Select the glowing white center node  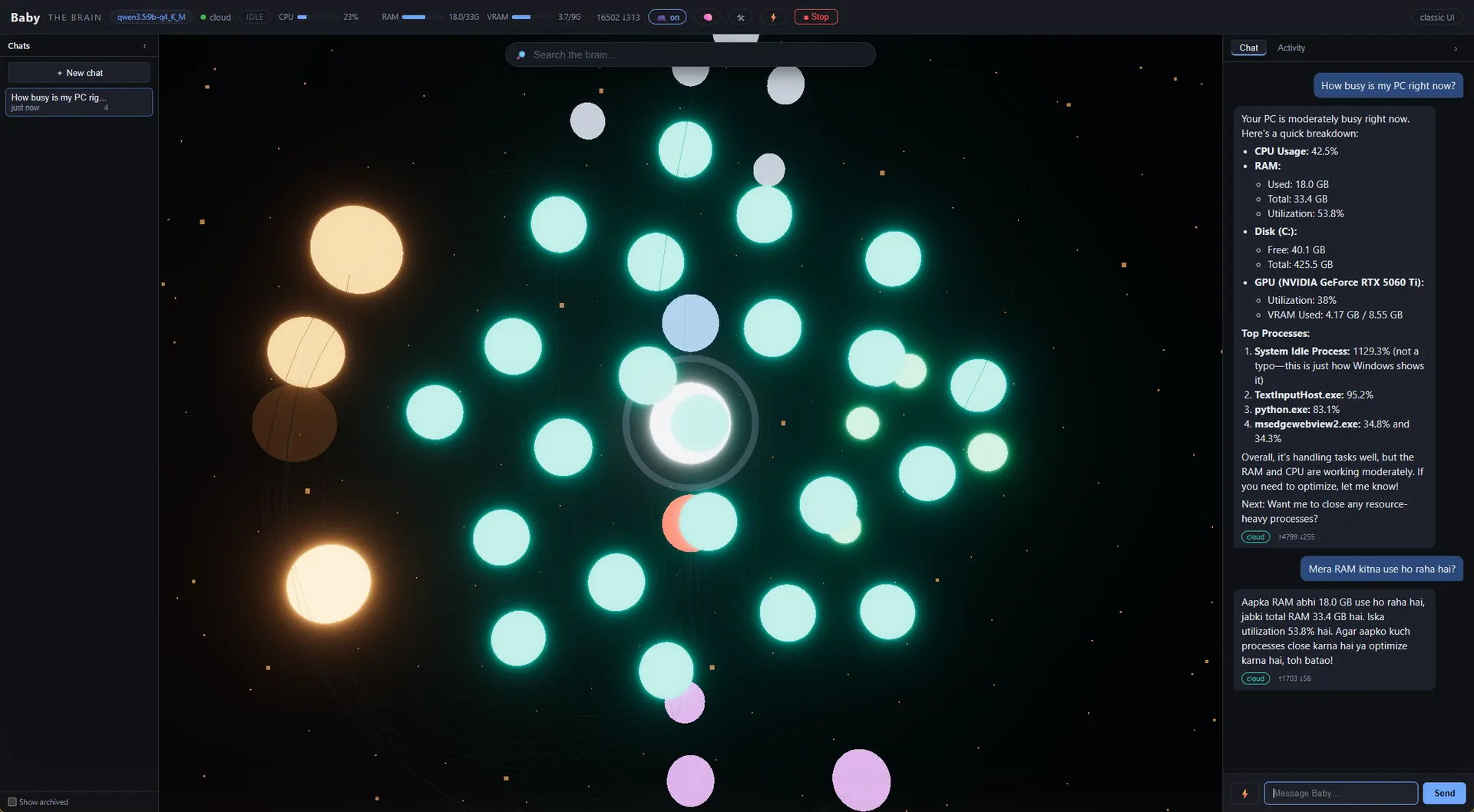click(x=690, y=423)
